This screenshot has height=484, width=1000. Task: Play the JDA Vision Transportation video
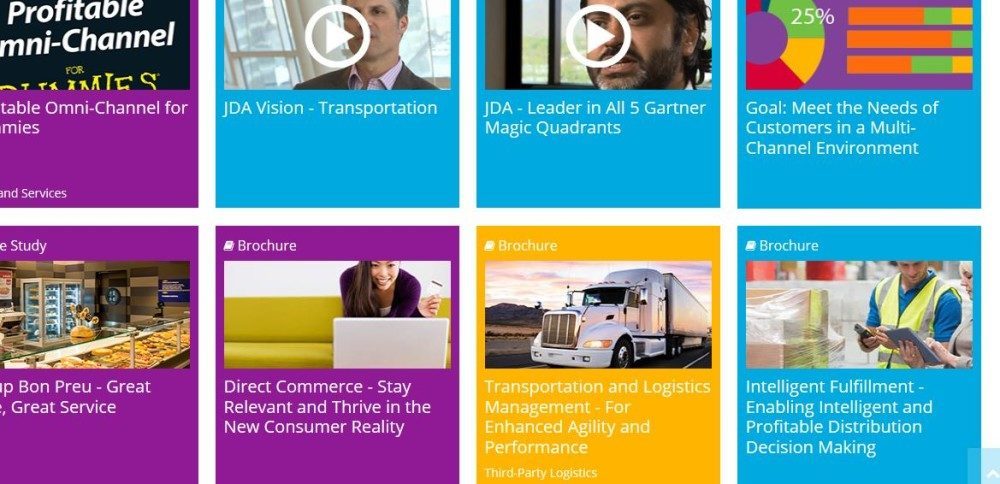(337, 37)
